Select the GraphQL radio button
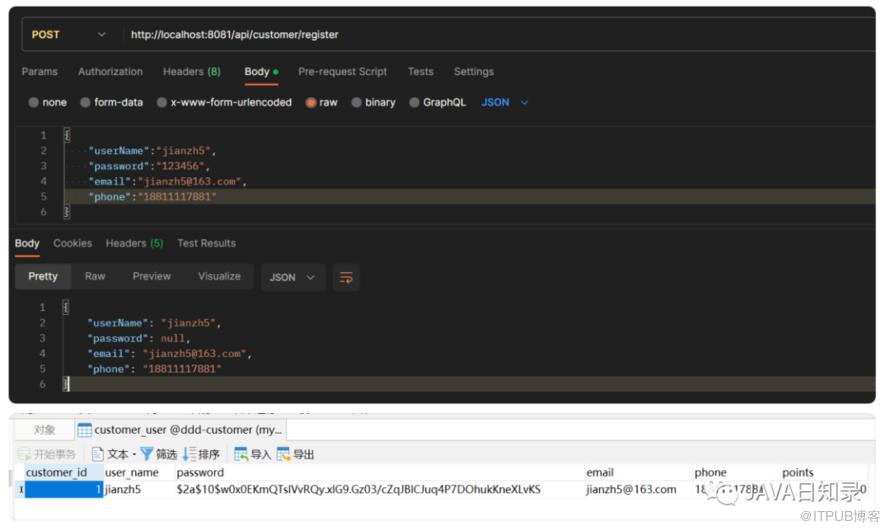 tap(414, 103)
